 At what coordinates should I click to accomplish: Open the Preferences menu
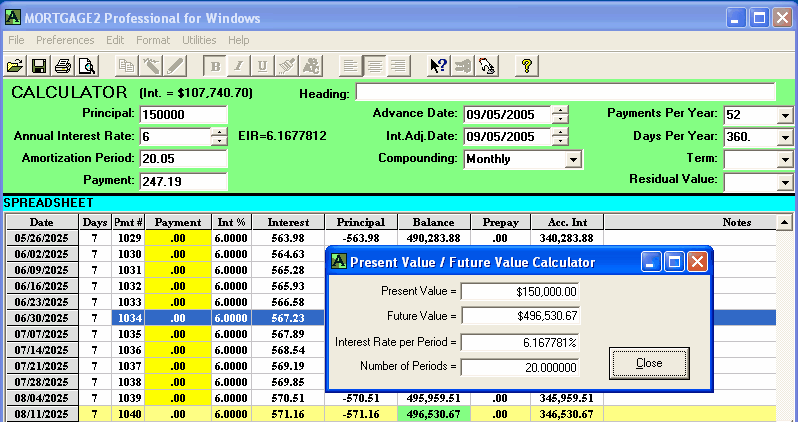(x=65, y=40)
